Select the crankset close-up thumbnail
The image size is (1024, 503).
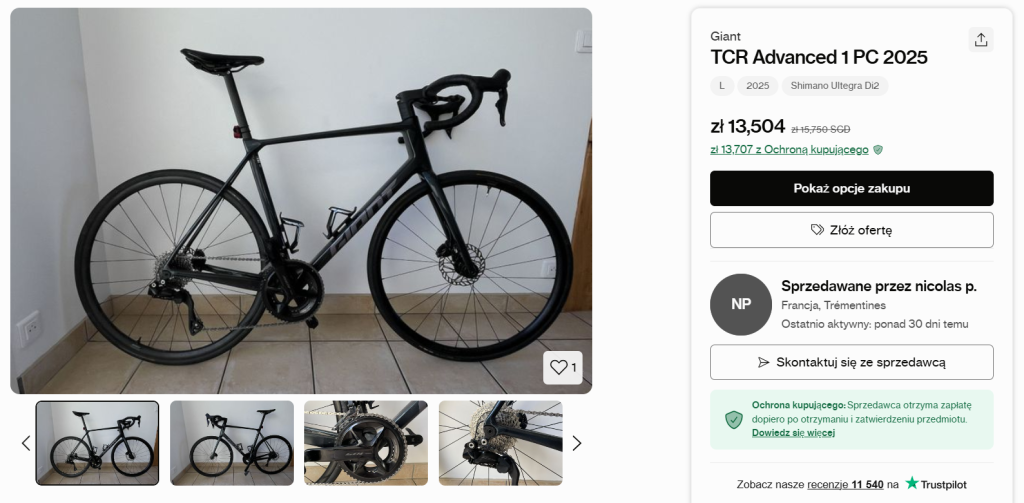click(x=366, y=443)
